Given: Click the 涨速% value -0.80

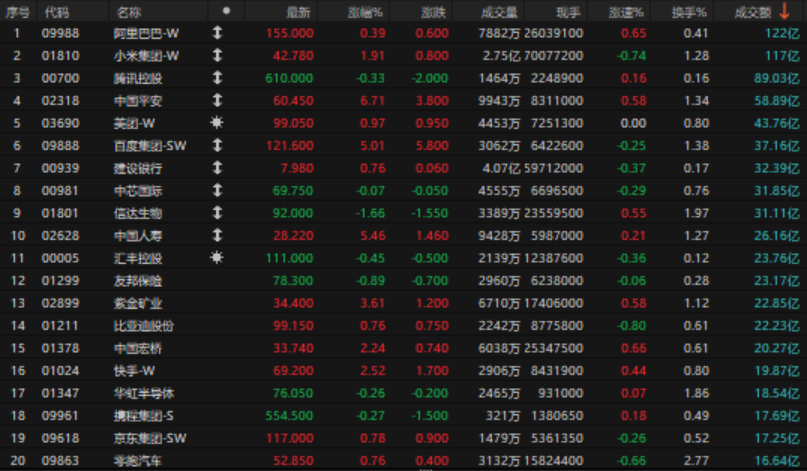Looking at the screenshot, I should [631, 326].
